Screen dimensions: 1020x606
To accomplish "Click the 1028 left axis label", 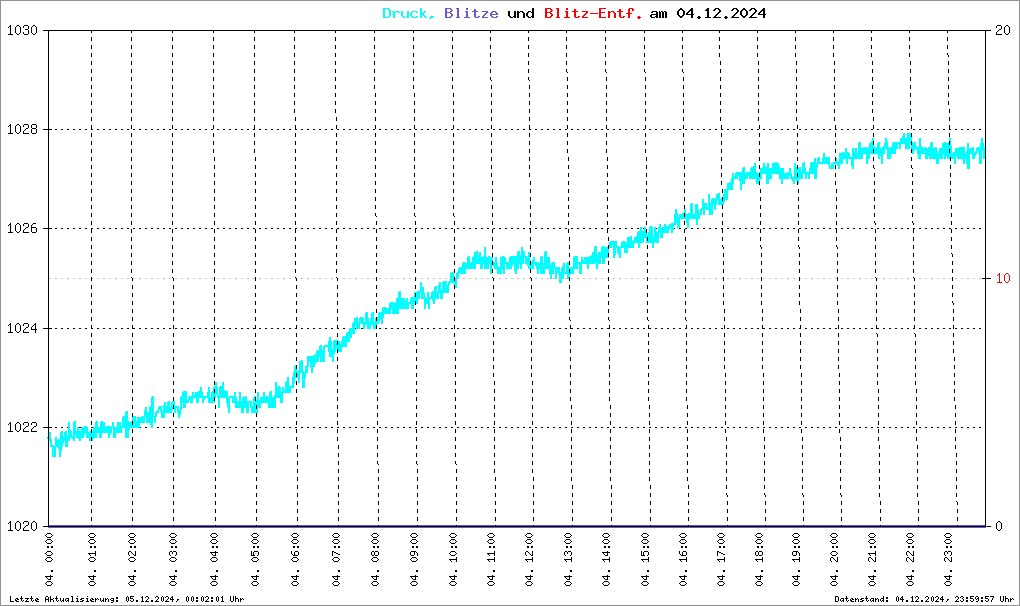I will point(22,129).
